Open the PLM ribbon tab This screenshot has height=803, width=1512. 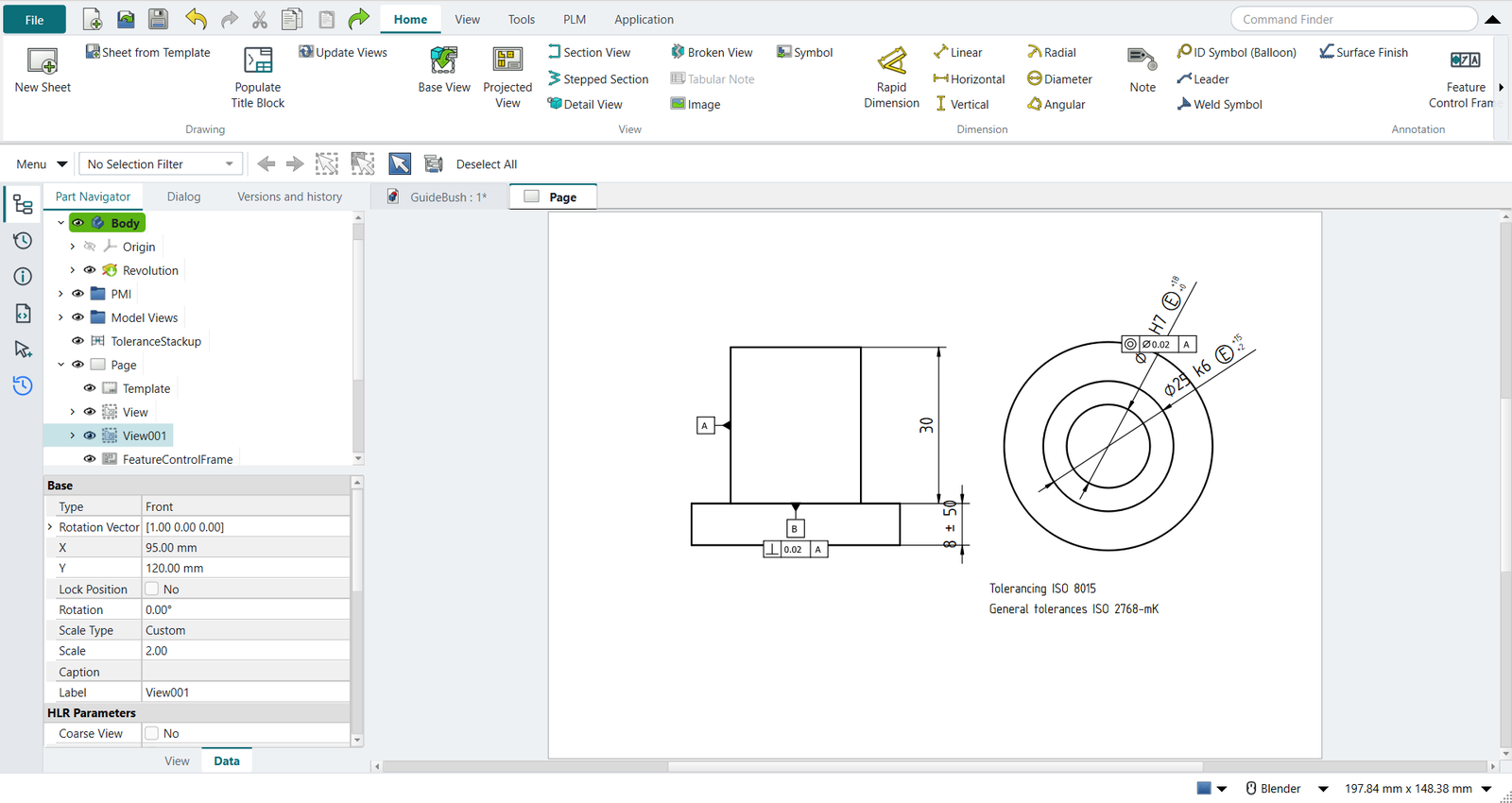point(575,19)
